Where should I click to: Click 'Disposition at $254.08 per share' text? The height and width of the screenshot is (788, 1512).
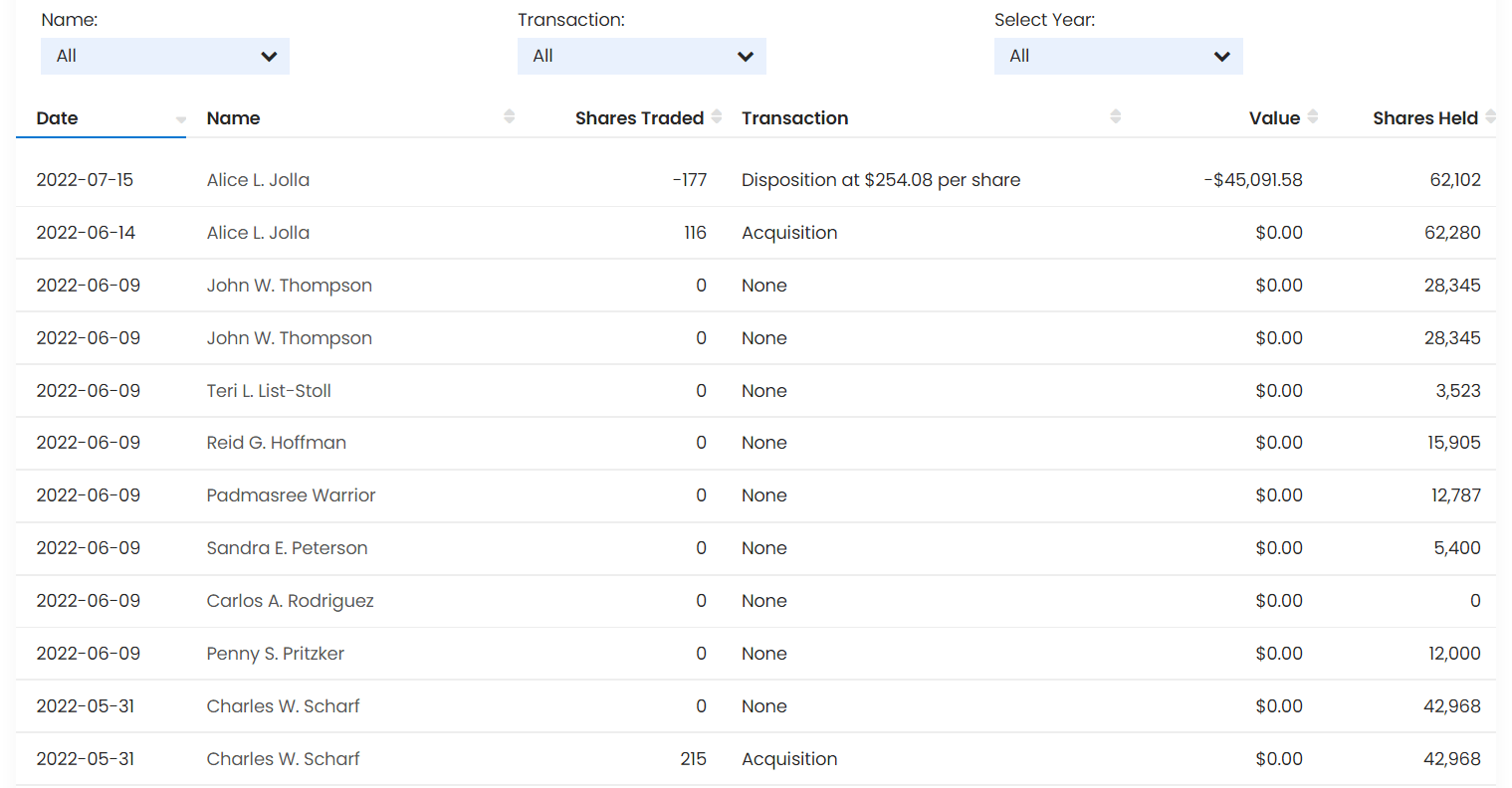(x=881, y=180)
